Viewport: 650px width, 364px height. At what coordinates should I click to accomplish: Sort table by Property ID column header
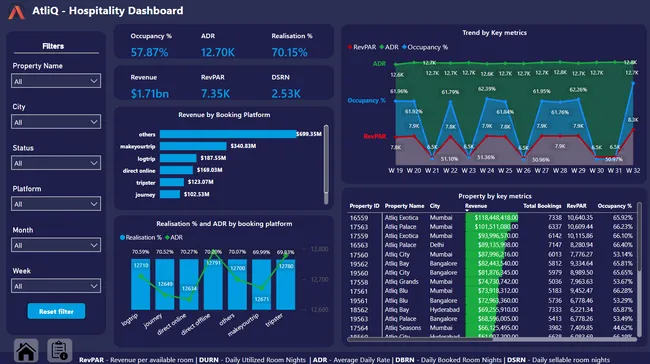364,206
